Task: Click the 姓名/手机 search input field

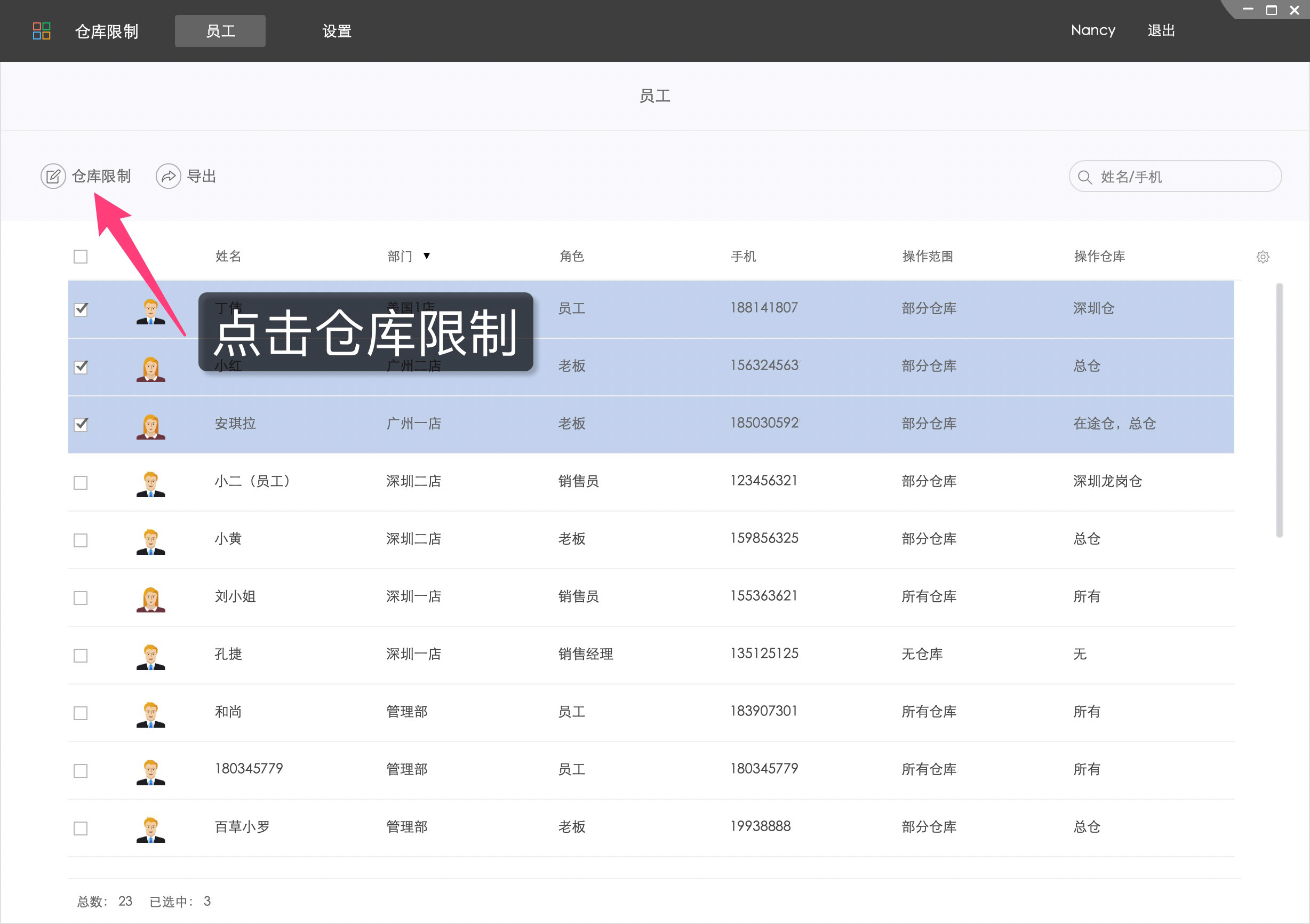Action: [x=1176, y=177]
